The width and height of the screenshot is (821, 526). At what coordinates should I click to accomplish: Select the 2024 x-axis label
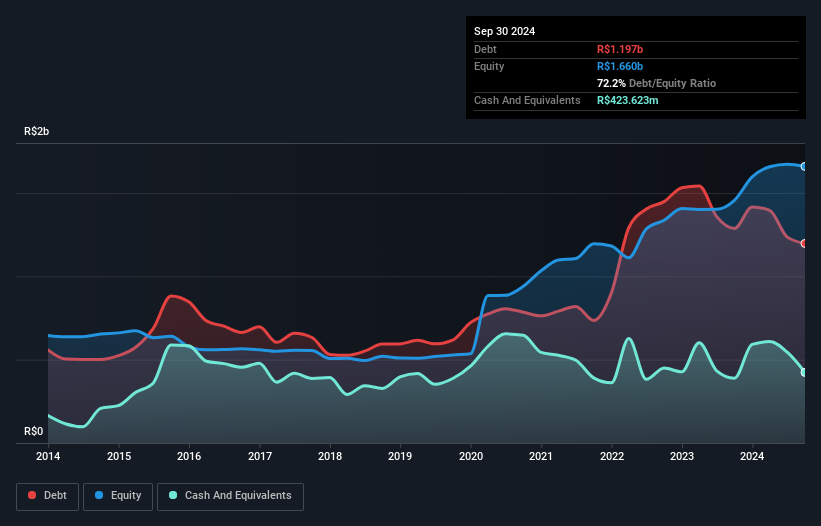(x=752, y=456)
